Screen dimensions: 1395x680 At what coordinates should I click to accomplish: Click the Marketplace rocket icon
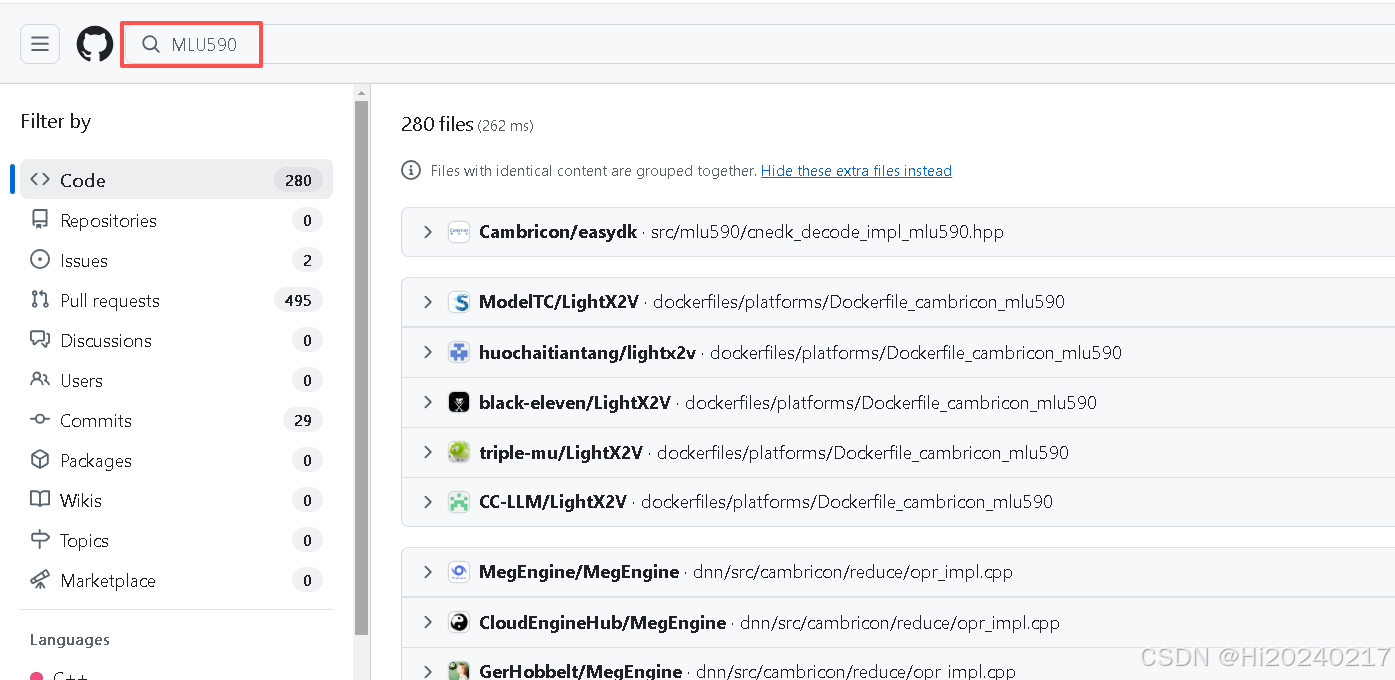[40, 580]
